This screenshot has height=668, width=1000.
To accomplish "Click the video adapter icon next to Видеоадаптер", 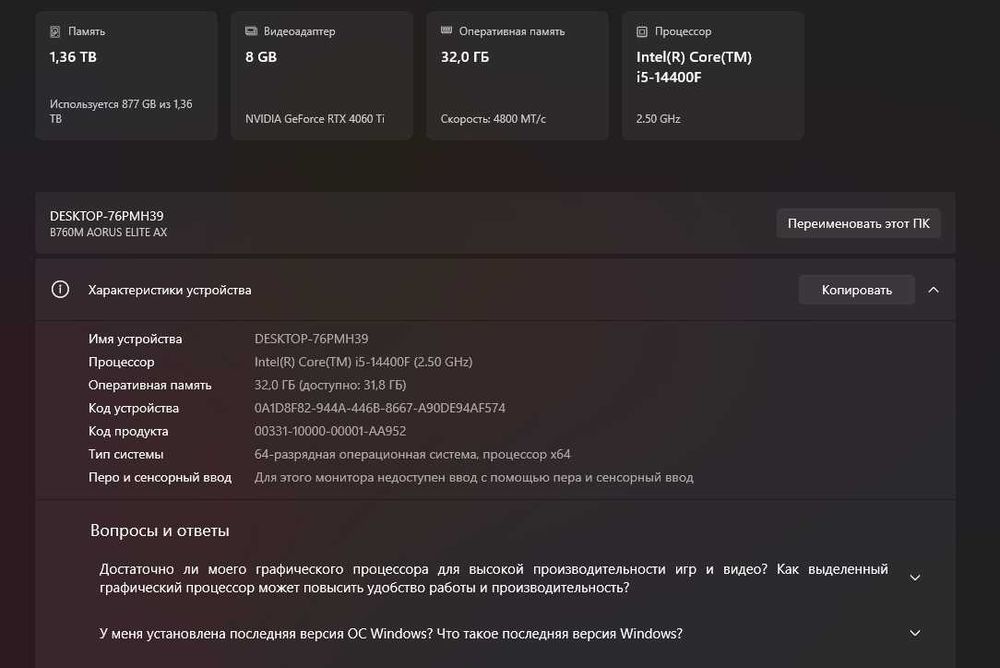I will click(x=251, y=31).
